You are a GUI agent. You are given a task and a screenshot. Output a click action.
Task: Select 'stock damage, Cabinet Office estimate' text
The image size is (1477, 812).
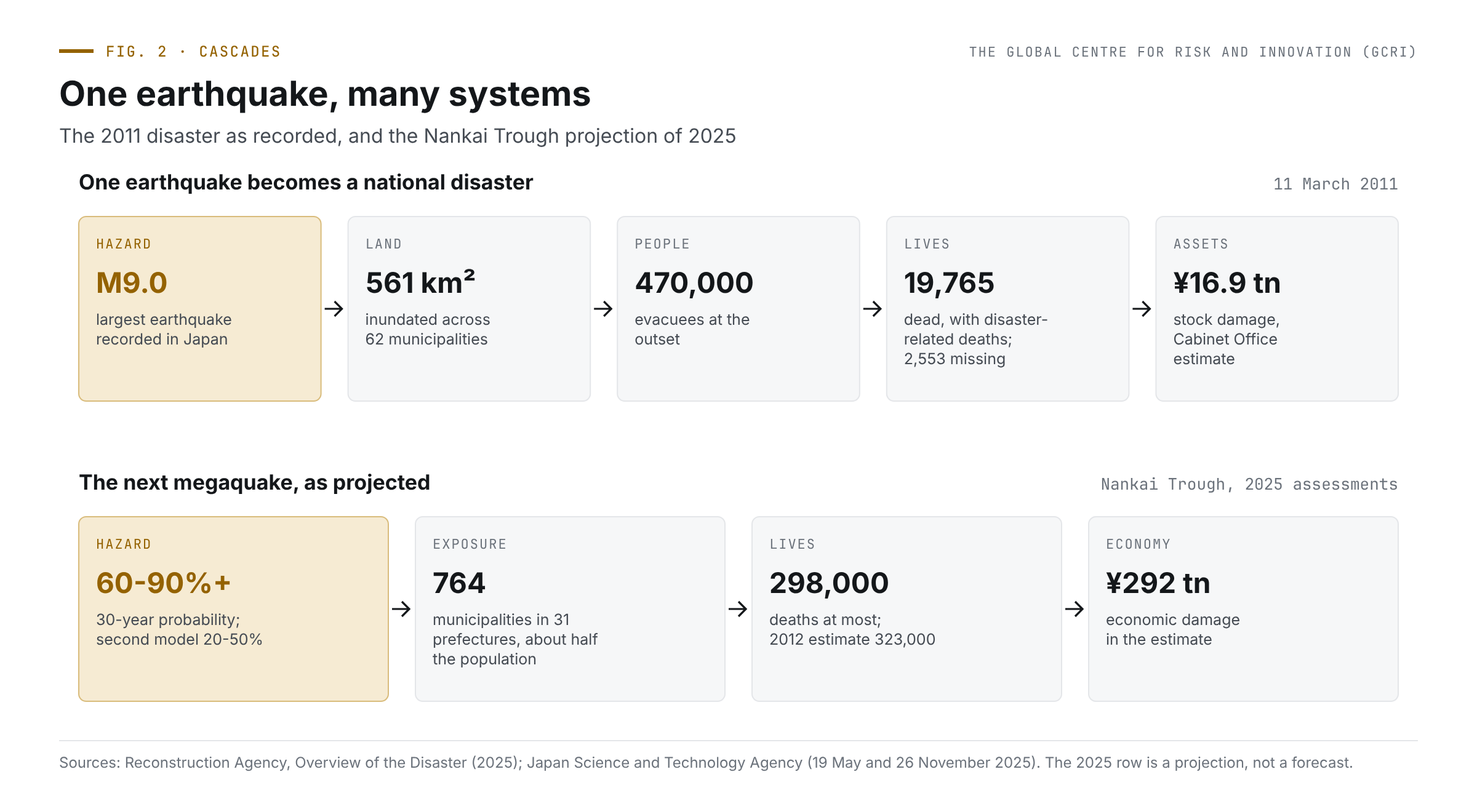click(1227, 339)
